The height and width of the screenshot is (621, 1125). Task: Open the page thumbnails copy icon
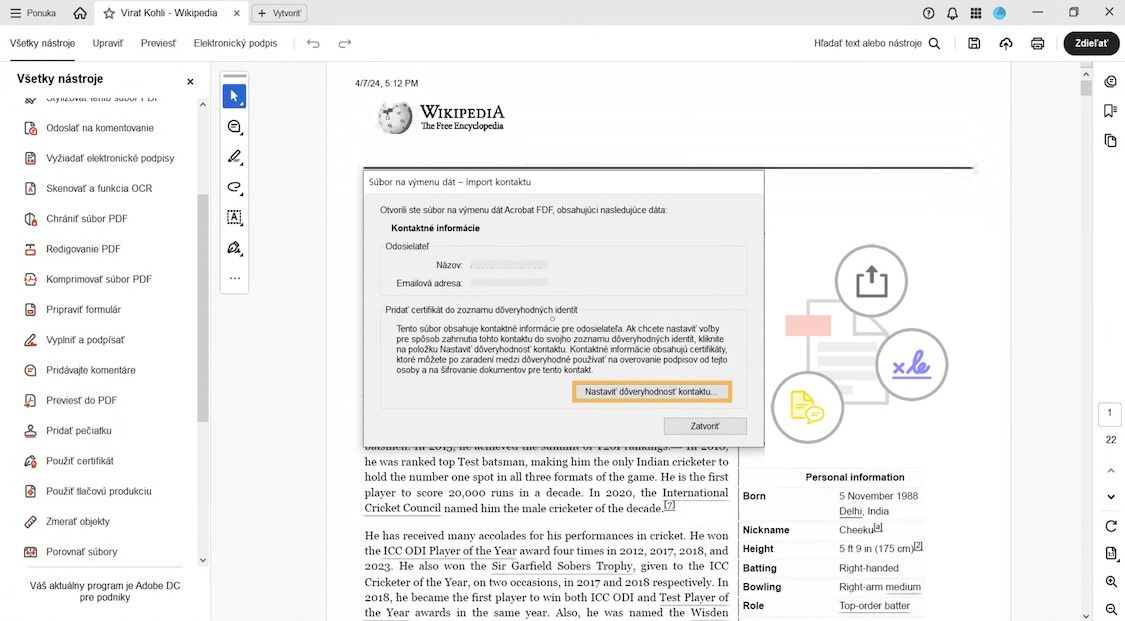click(1111, 140)
